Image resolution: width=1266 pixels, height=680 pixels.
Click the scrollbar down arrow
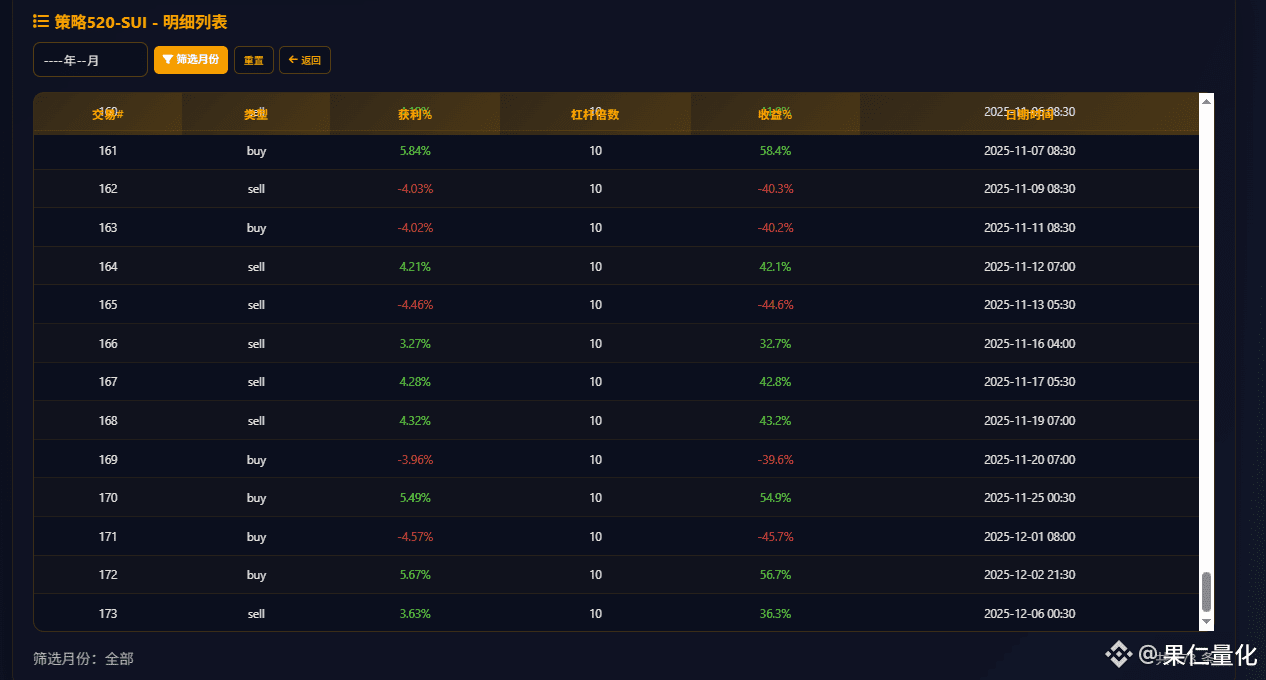click(x=1206, y=622)
